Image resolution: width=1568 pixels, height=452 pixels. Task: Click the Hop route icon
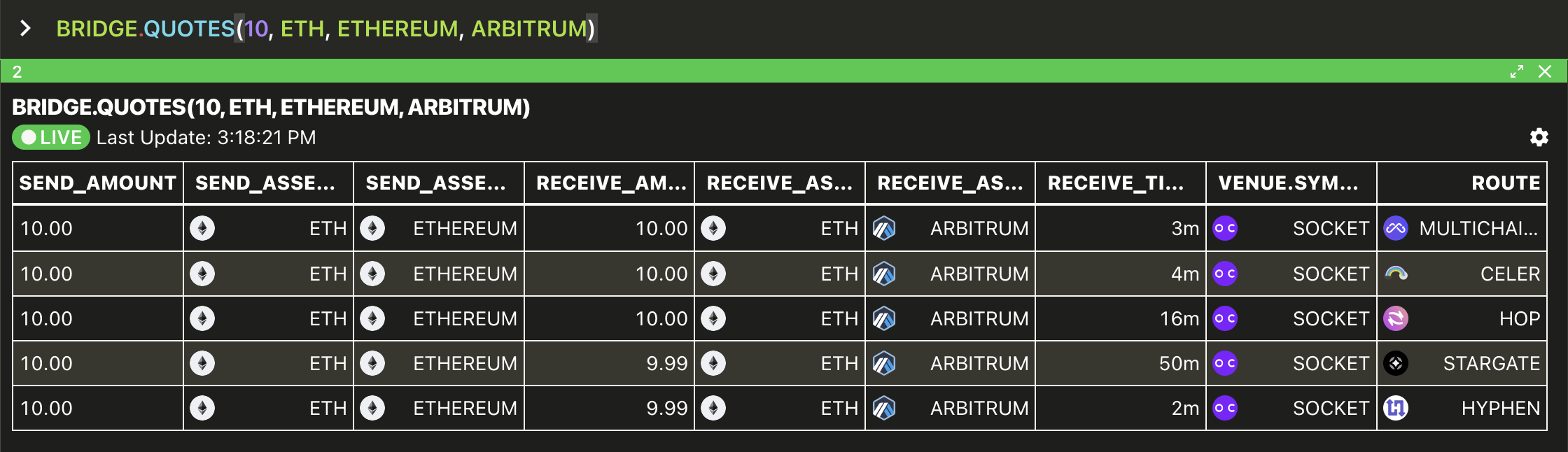point(1396,318)
